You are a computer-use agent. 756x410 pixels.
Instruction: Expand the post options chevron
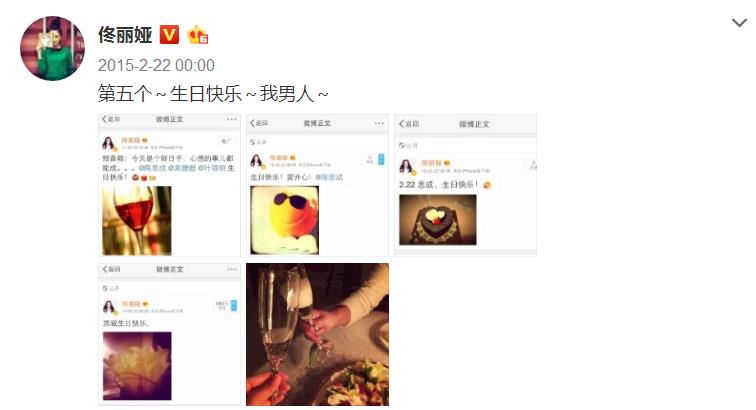[739, 23]
